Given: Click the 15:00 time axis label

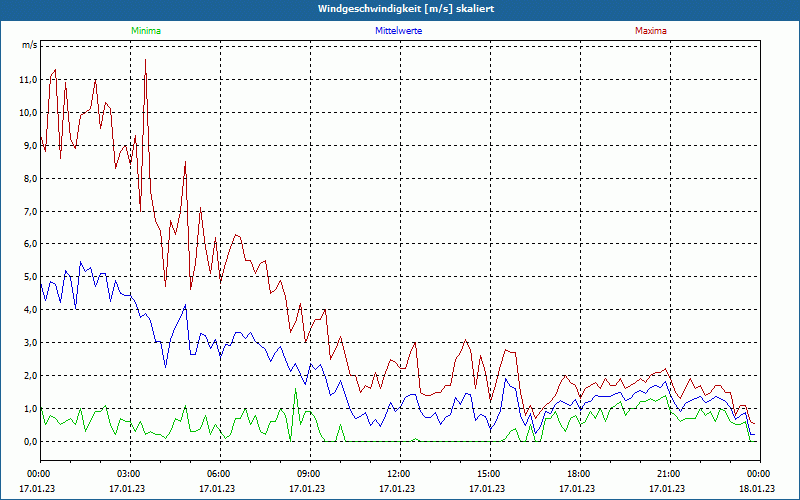Looking at the screenshot, I should pos(489,473).
